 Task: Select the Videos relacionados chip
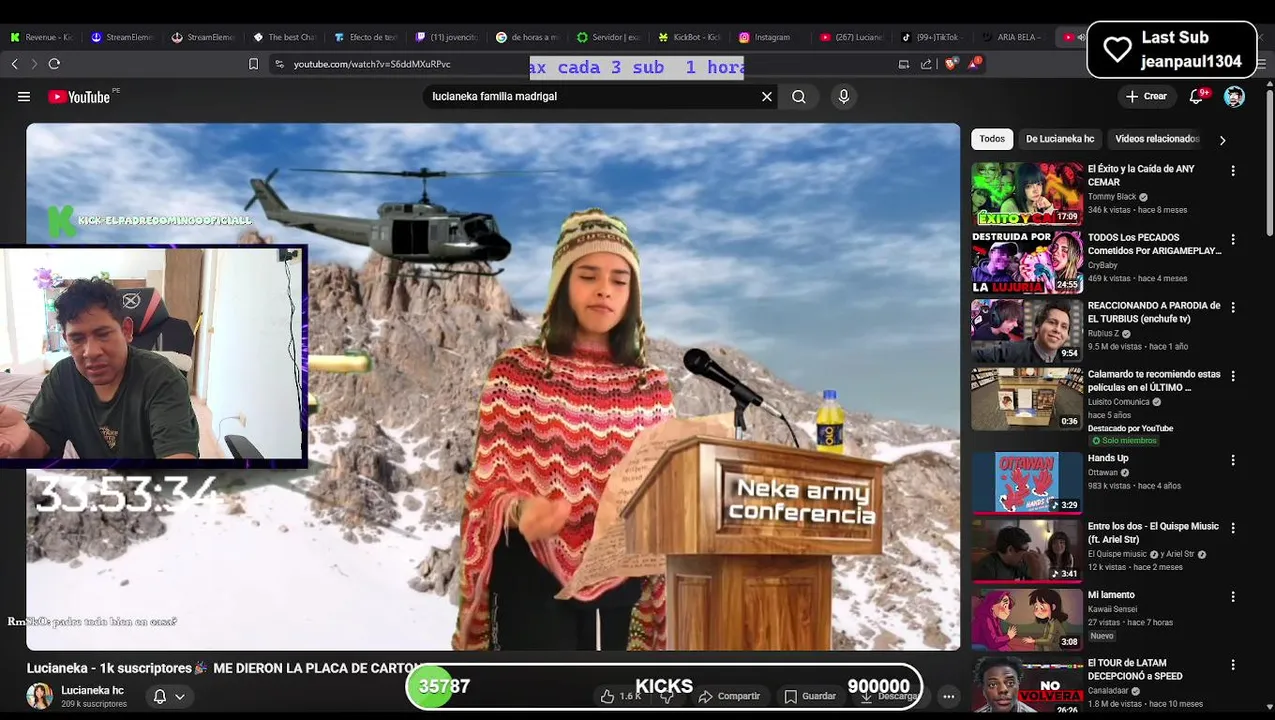(x=1157, y=139)
